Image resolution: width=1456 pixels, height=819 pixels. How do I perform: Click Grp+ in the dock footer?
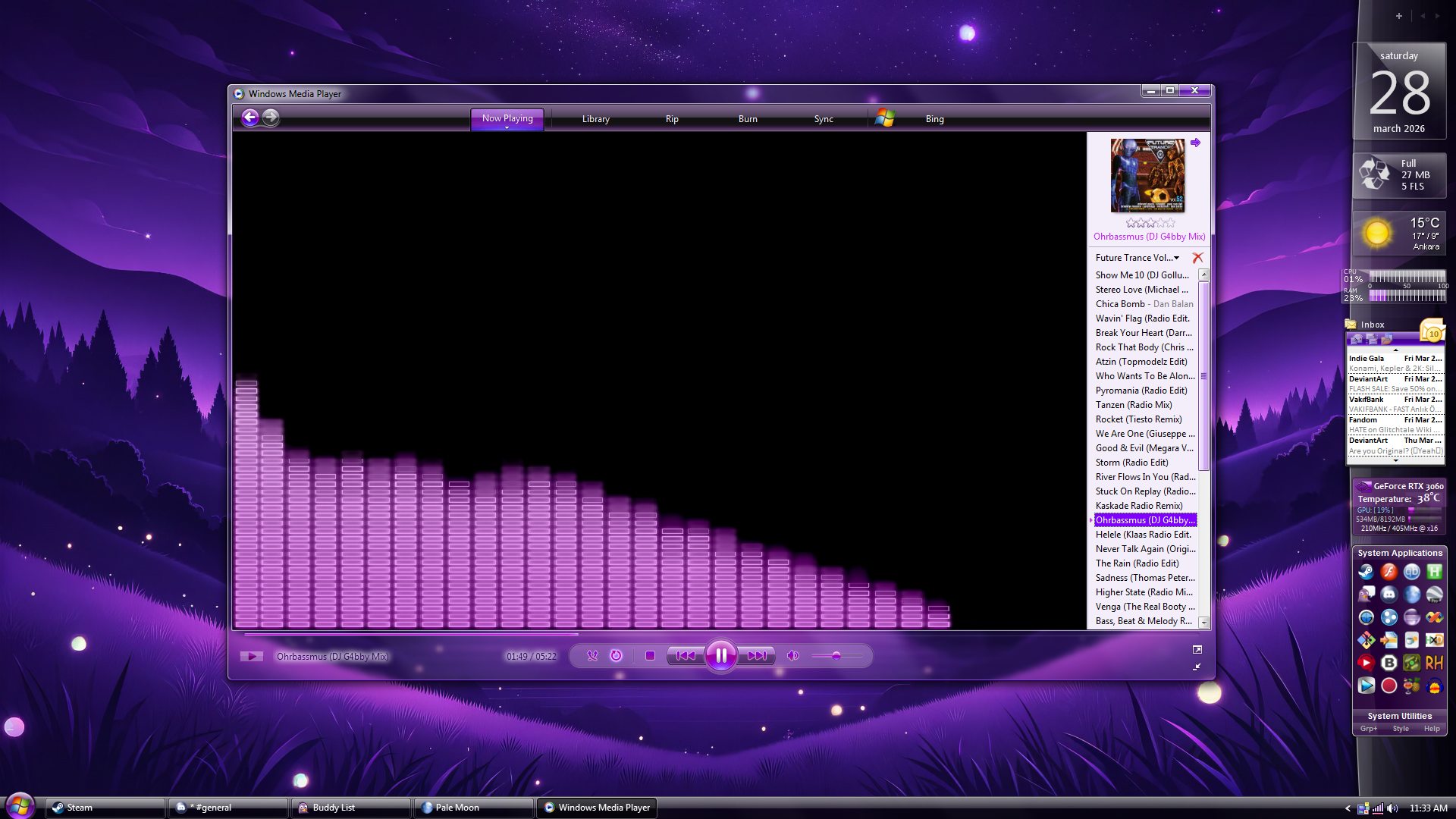(1368, 729)
